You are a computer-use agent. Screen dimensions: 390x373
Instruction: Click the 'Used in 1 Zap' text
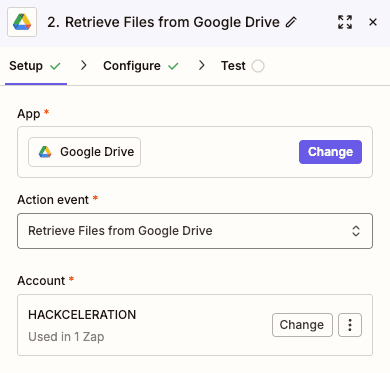pos(66,337)
